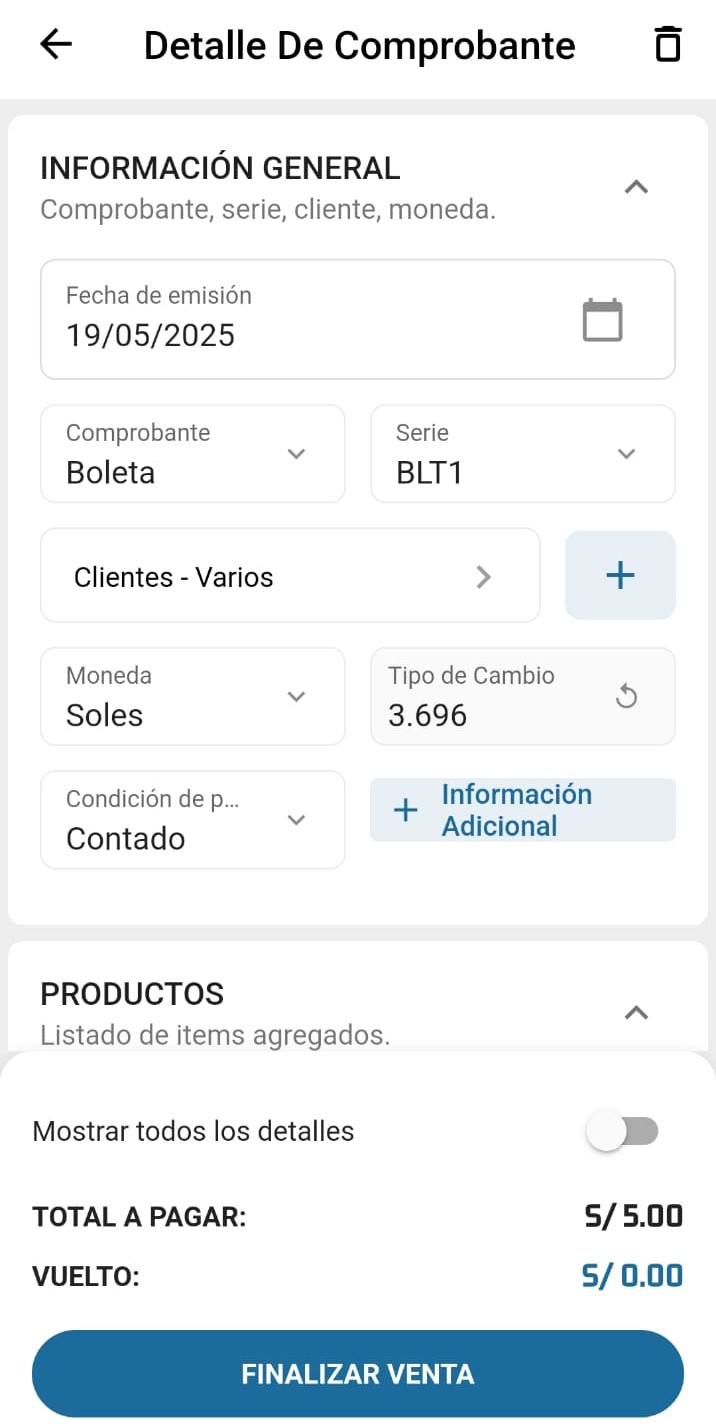
Task: Tap the trash icon to delete the comprobante
Action: point(667,44)
